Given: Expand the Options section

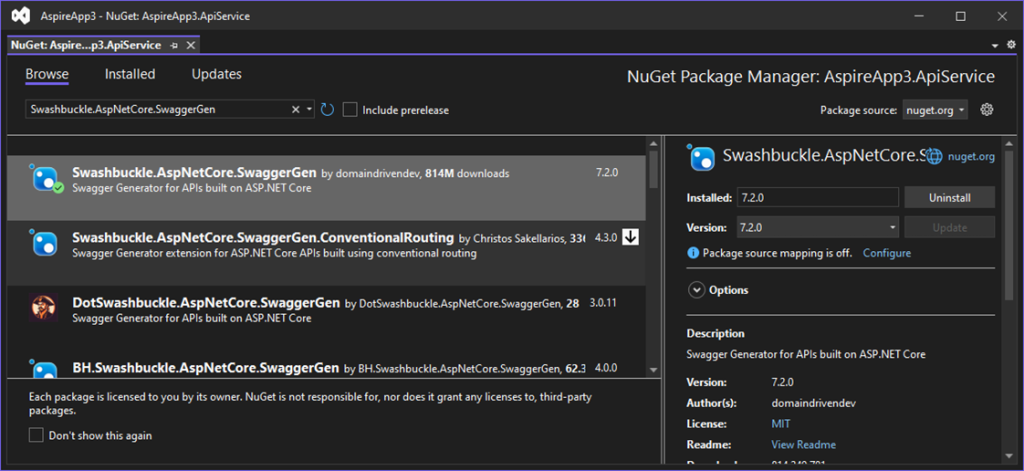Looking at the screenshot, I should [697, 289].
